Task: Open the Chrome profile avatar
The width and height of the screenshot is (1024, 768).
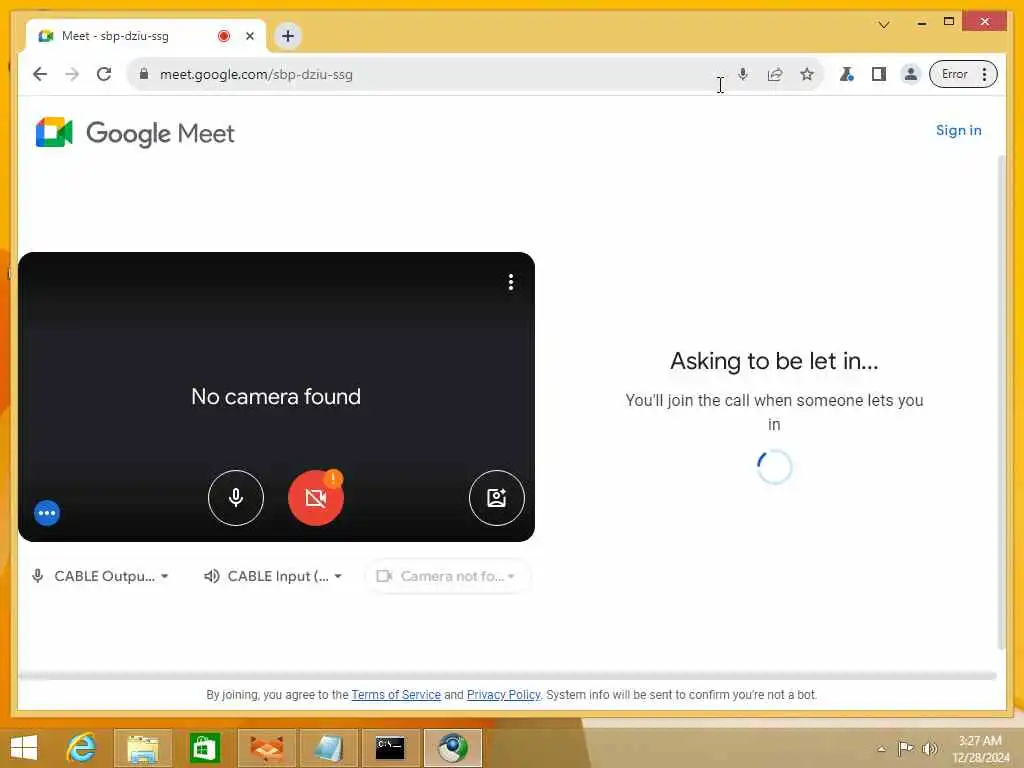Action: pyautogui.click(x=910, y=74)
